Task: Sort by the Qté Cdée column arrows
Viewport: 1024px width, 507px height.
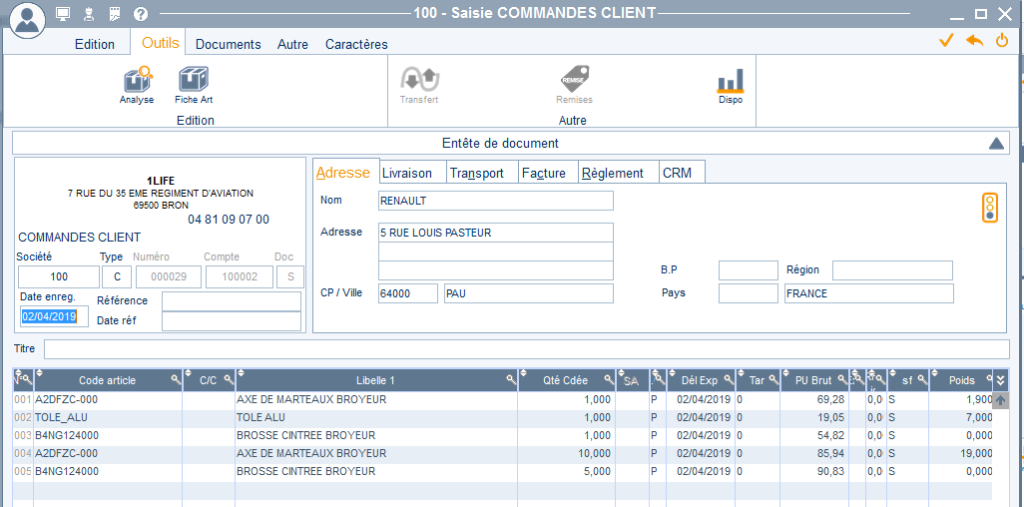Action: pos(523,374)
